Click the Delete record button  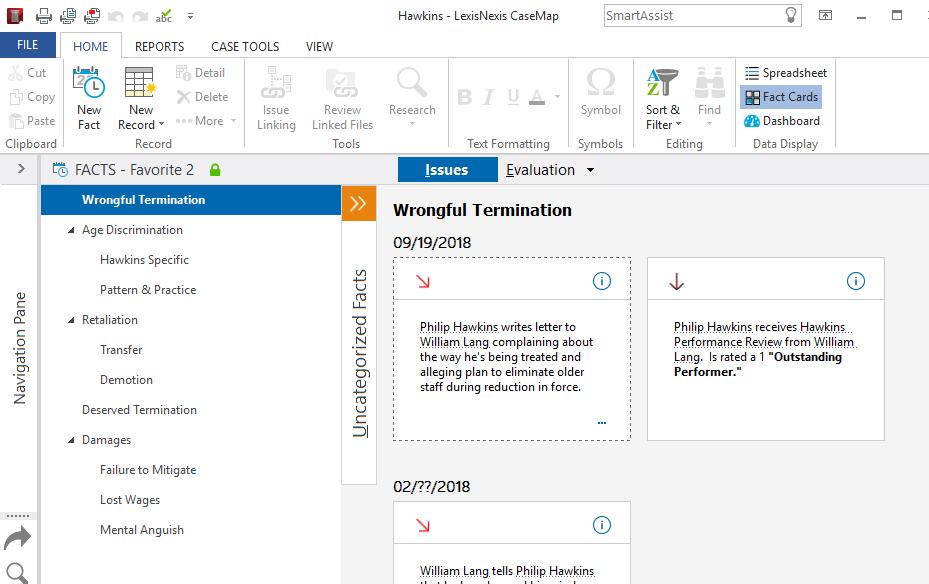coord(202,97)
